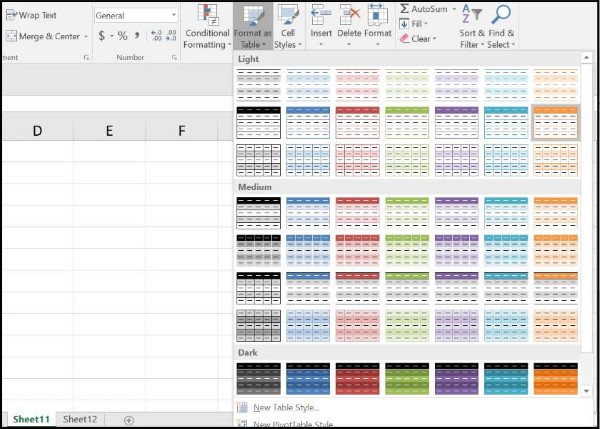Click the Conditional Formatting icon

[x=208, y=15]
